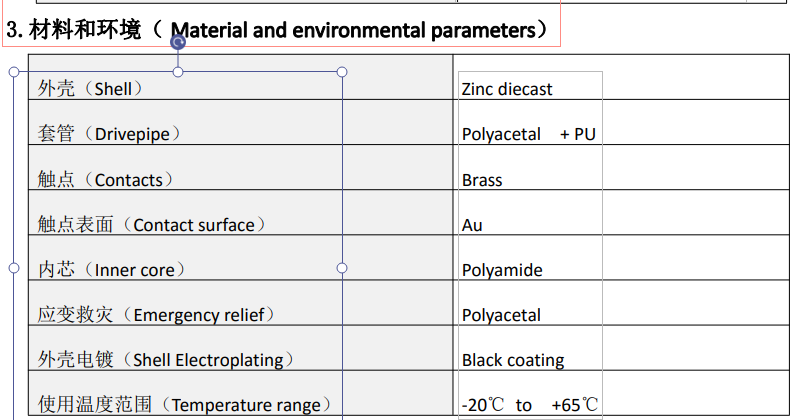Select the 'Polyacetal + PU' value

click(528, 134)
